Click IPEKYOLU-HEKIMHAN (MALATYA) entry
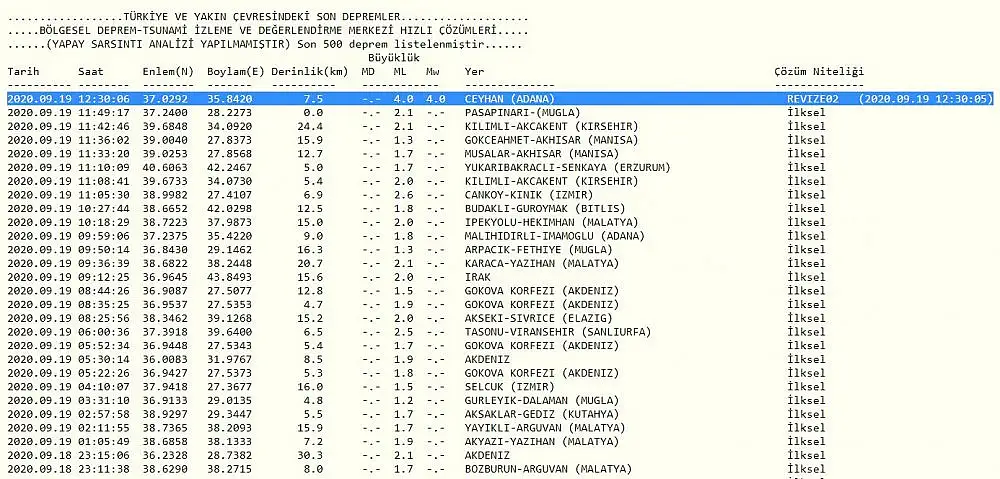This screenshot has width=1000, height=479. [x=551, y=222]
